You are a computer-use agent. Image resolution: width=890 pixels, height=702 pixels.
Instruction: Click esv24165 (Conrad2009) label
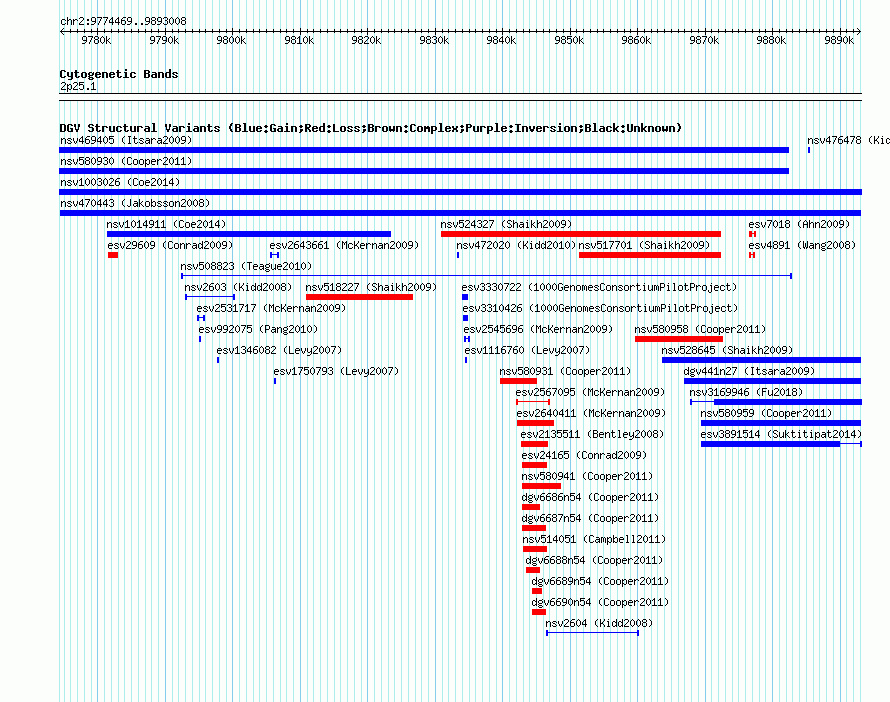pos(584,455)
